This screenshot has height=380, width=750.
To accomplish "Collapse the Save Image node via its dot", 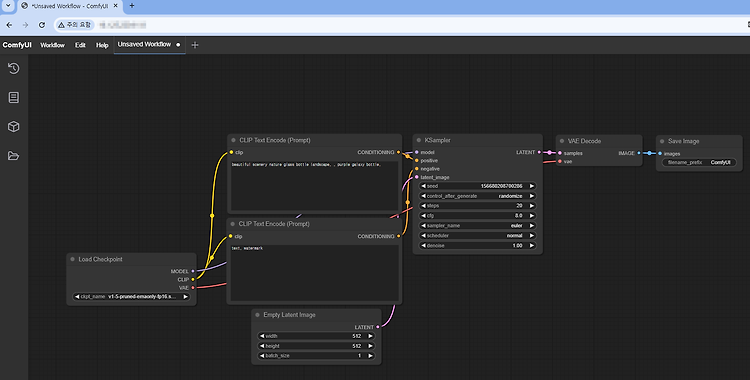I will pyautogui.click(x=662, y=141).
